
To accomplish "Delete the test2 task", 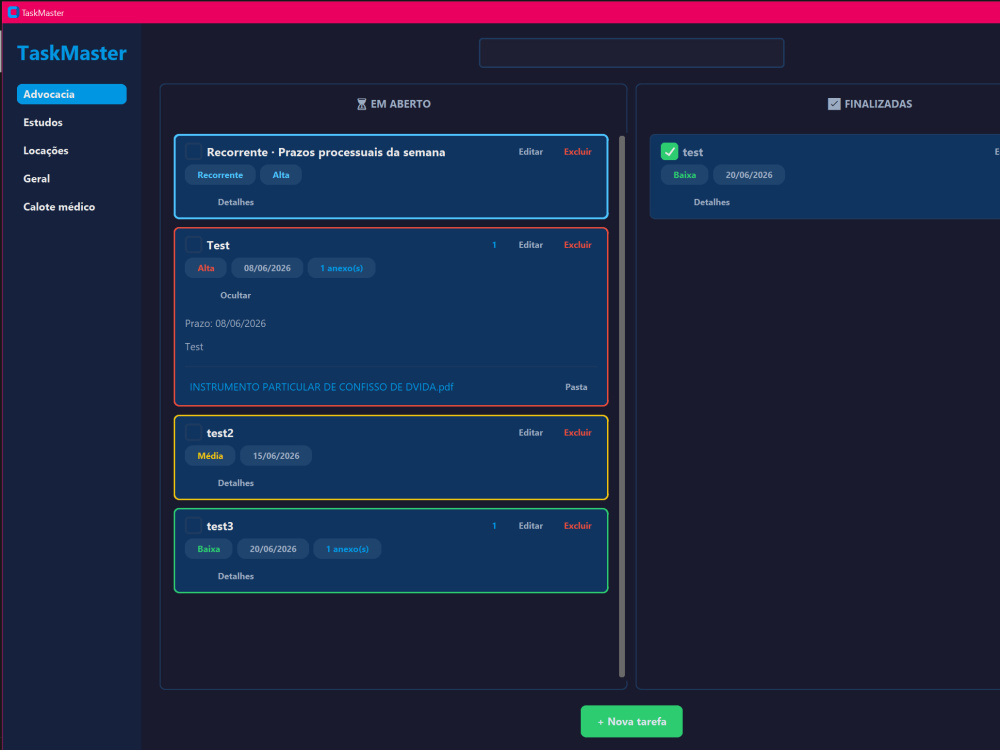I will click(x=578, y=432).
